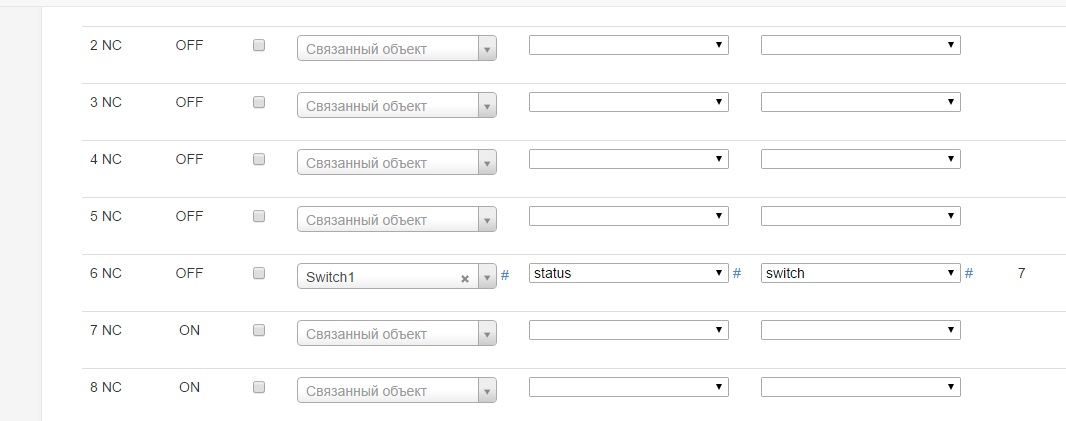This screenshot has height=421, width=1066.
Task: Check the checkbox in the 8 NC row
Action: coord(259,387)
